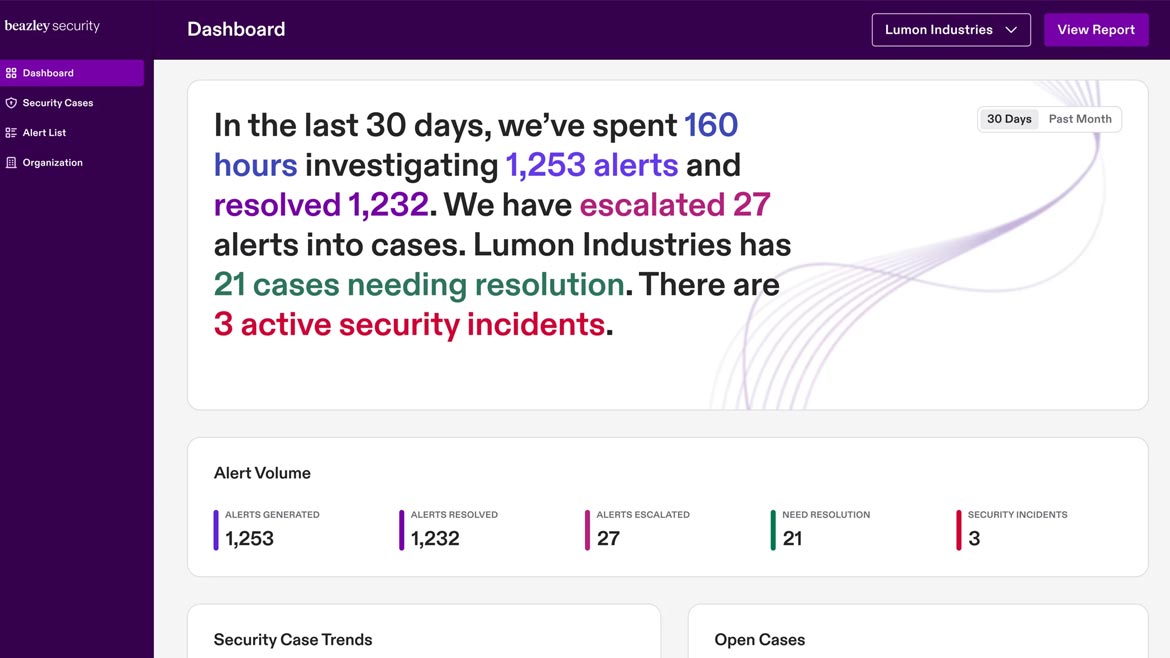This screenshot has height=658, width=1170.
Task: Click the beazley security logo
Action: click(52, 26)
